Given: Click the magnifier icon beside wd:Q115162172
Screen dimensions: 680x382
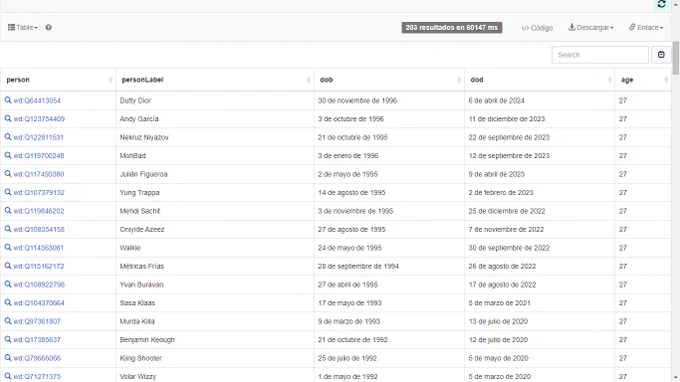Looking at the screenshot, I should point(8,266).
